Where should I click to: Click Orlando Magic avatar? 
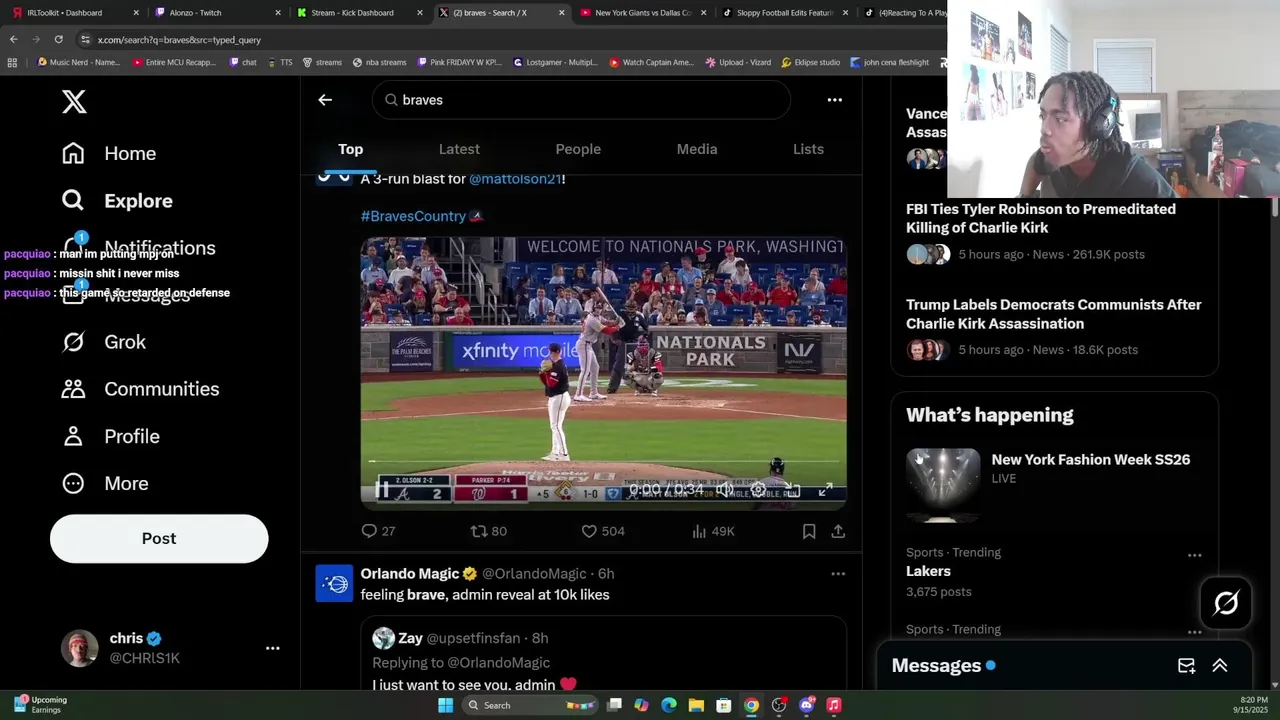pos(334,584)
